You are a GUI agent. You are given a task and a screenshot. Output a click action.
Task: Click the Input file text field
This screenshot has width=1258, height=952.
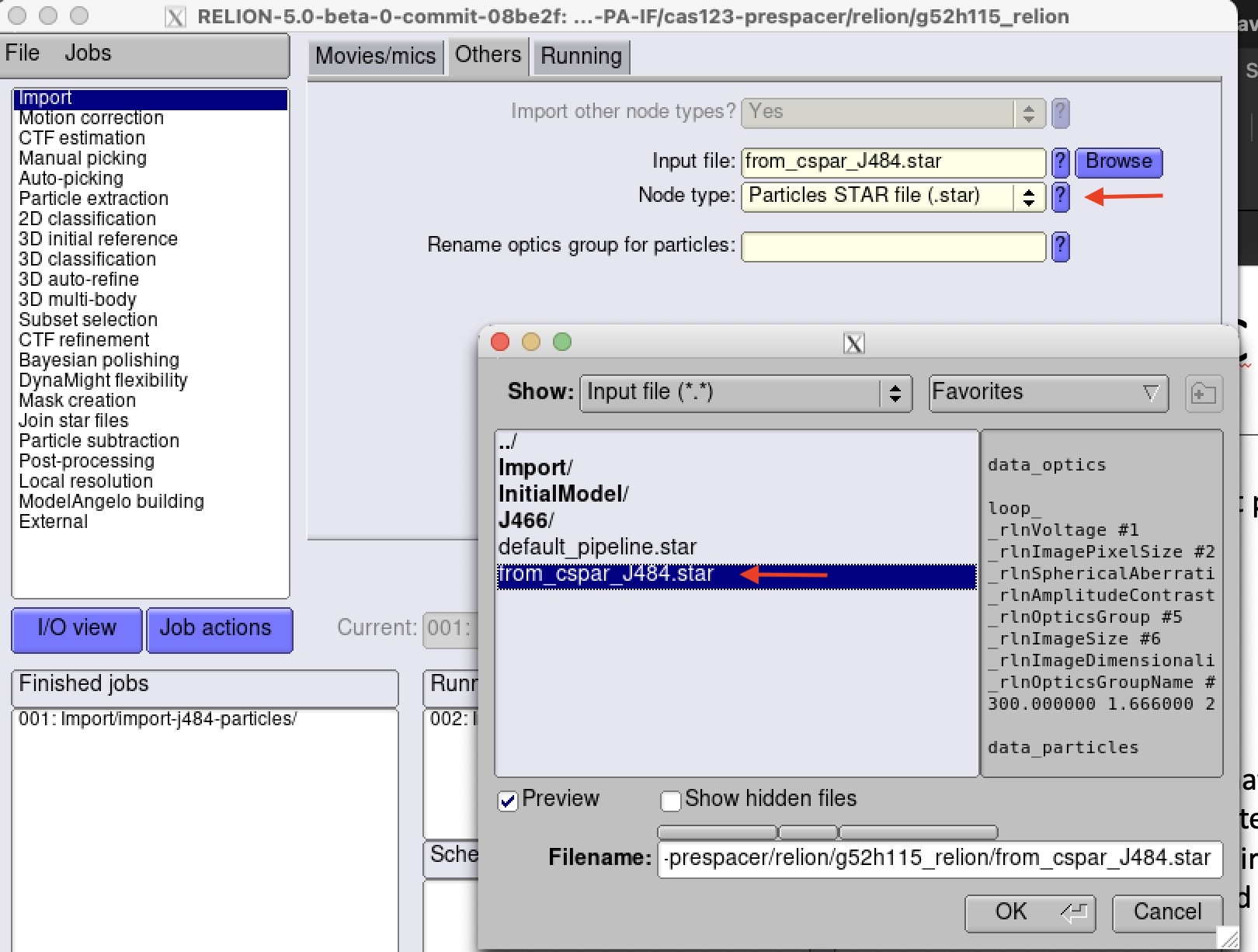pos(893,162)
